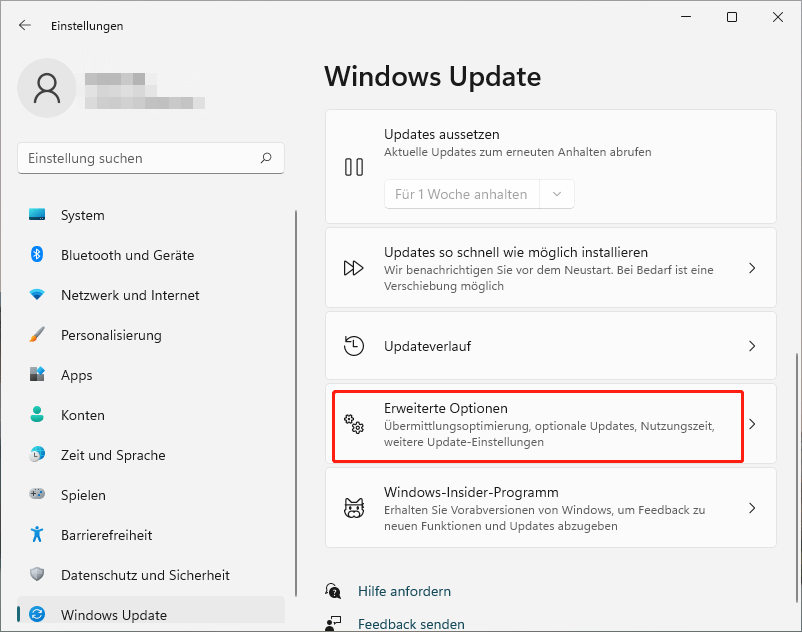Image resolution: width=802 pixels, height=632 pixels.
Task: Open the System settings category
Action: point(151,215)
